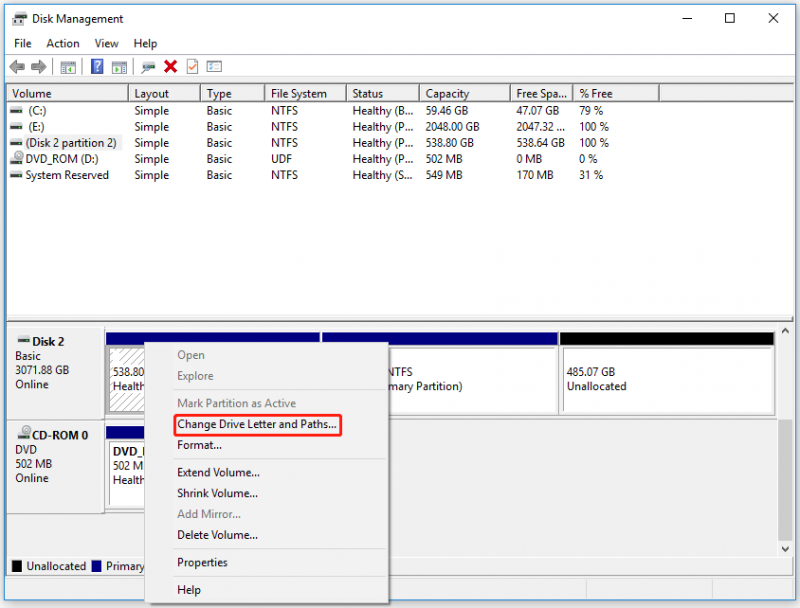Screen dimensions: 800x608
Task: Click the Forward arrow toolbar icon
Action: [x=39, y=66]
